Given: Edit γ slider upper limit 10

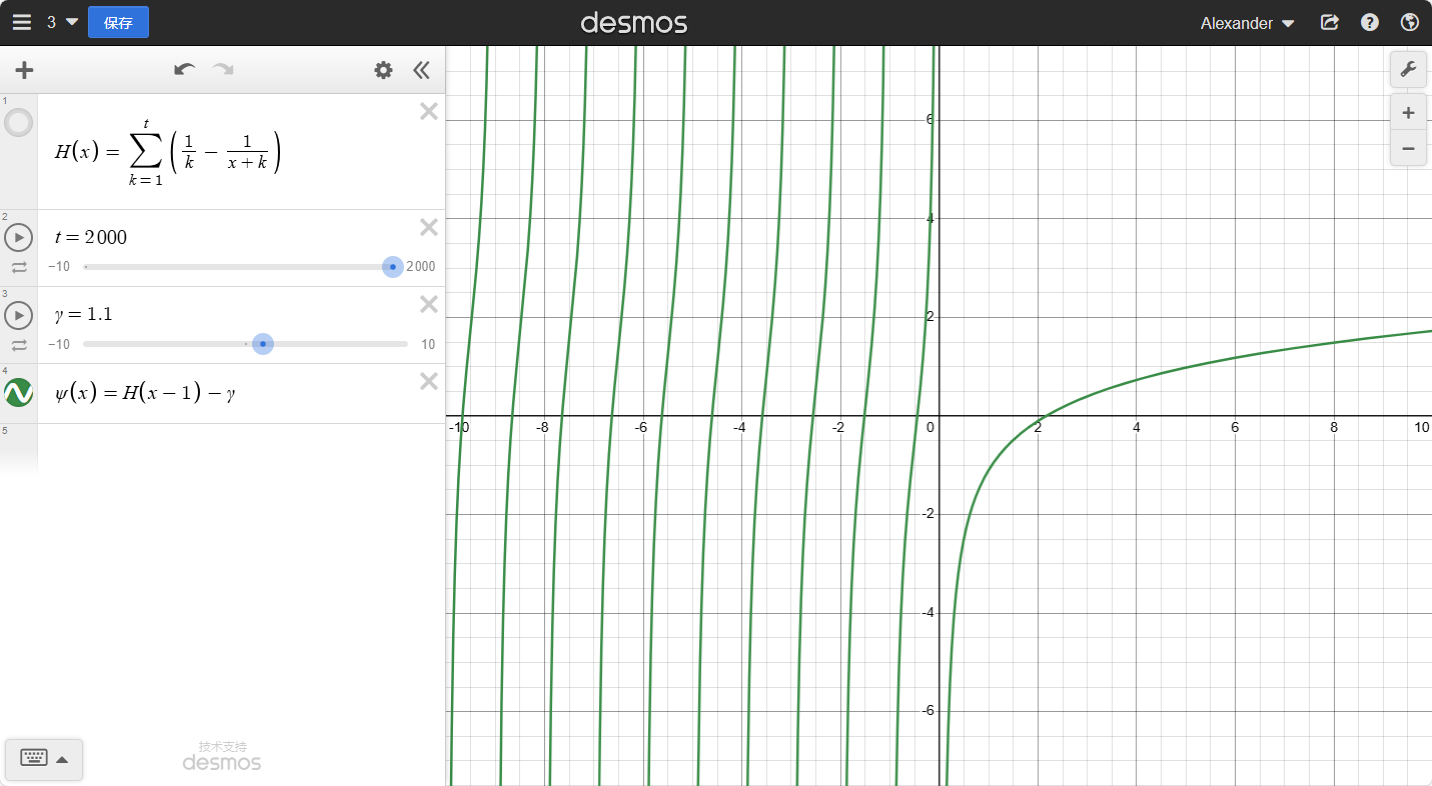Looking at the screenshot, I should click(428, 344).
